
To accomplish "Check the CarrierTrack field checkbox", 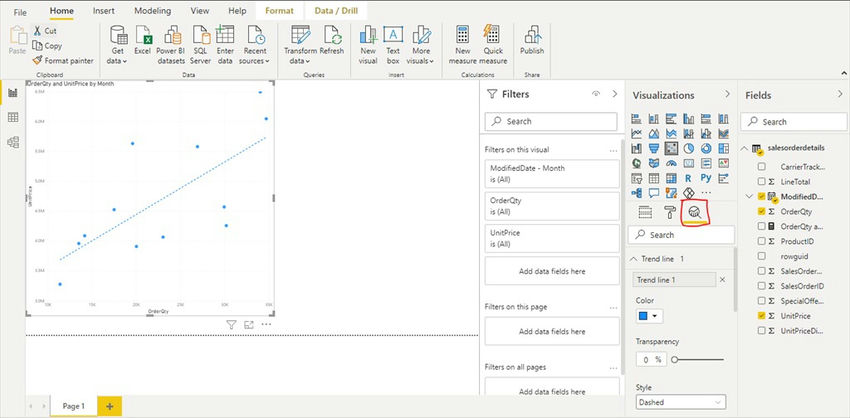I will point(762,166).
